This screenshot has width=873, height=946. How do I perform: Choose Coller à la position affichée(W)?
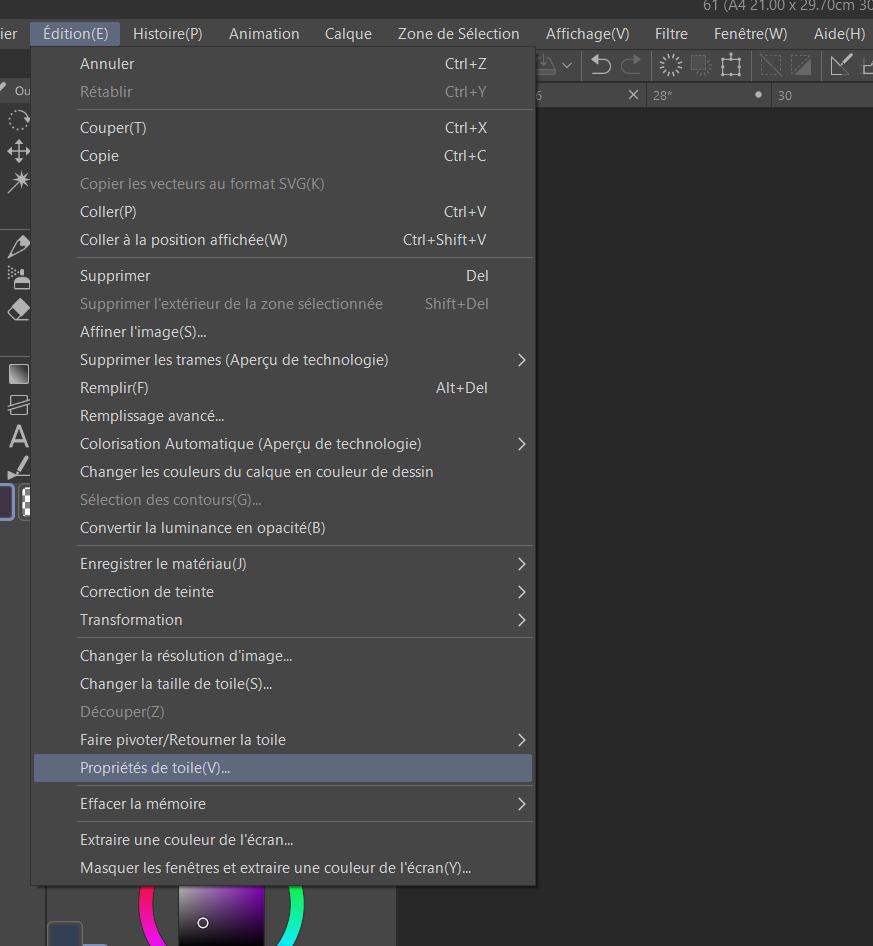[283, 240]
